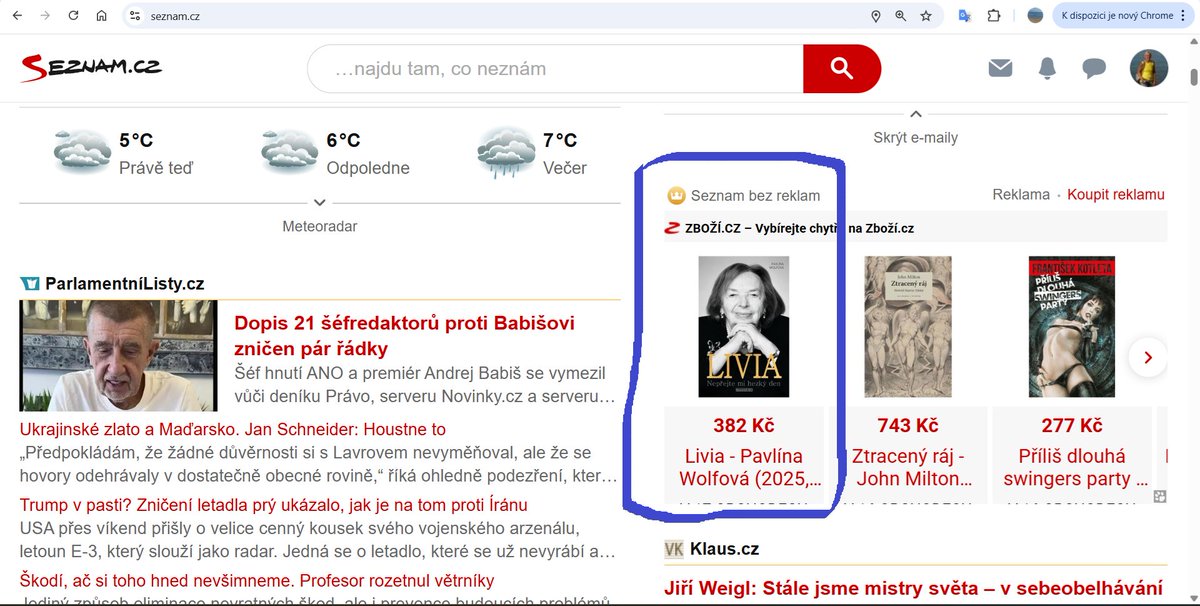Click the red magnifying glass search button
This screenshot has width=1200, height=606.
pyautogui.click(x=842, y=68)
